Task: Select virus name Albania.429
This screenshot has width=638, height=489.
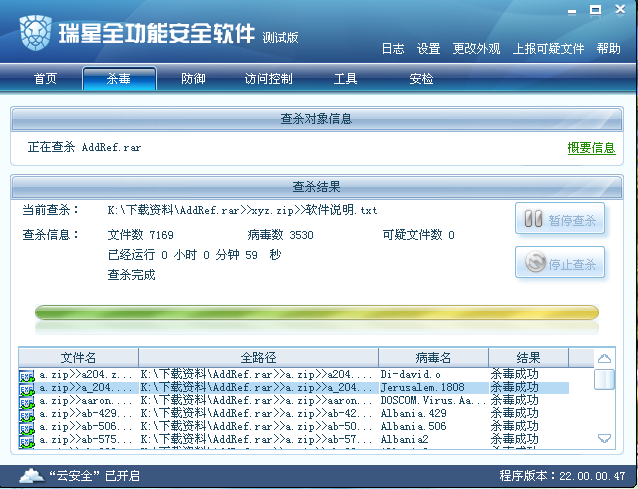Action: pyautogui.click(x=413, y=414)
